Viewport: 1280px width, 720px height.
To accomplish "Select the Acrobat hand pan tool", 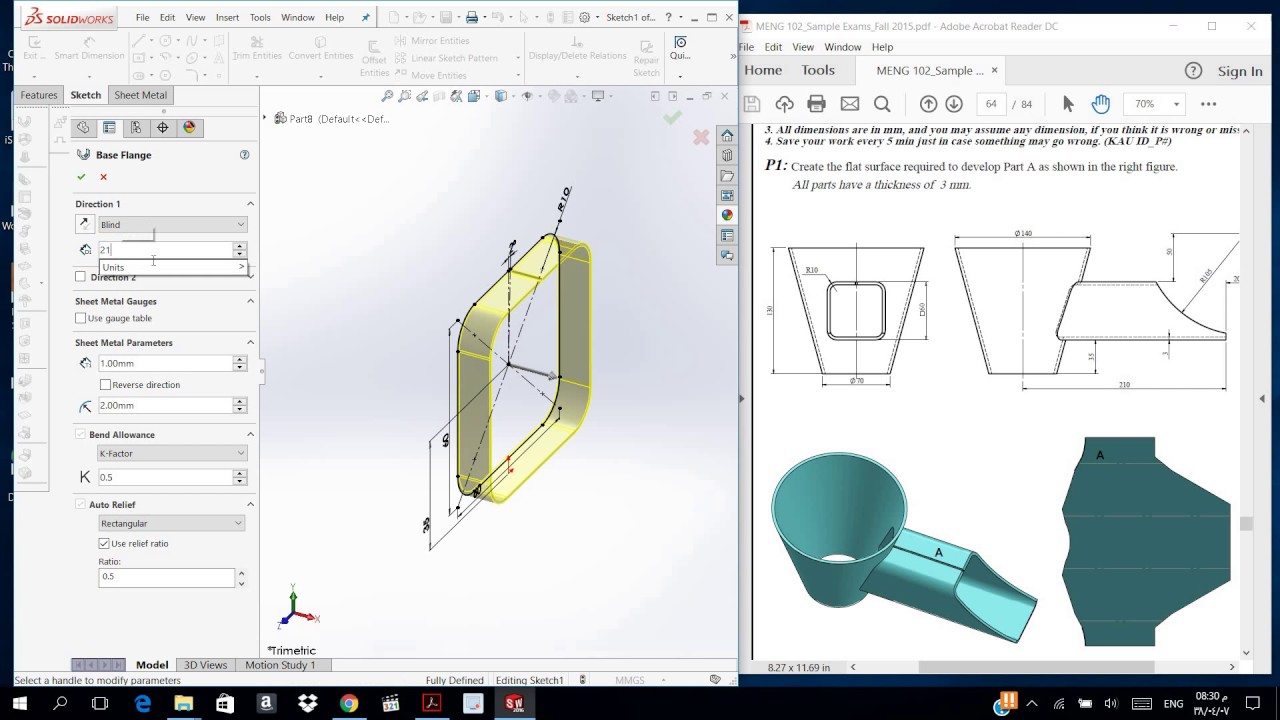I will tap(1100, 104).
